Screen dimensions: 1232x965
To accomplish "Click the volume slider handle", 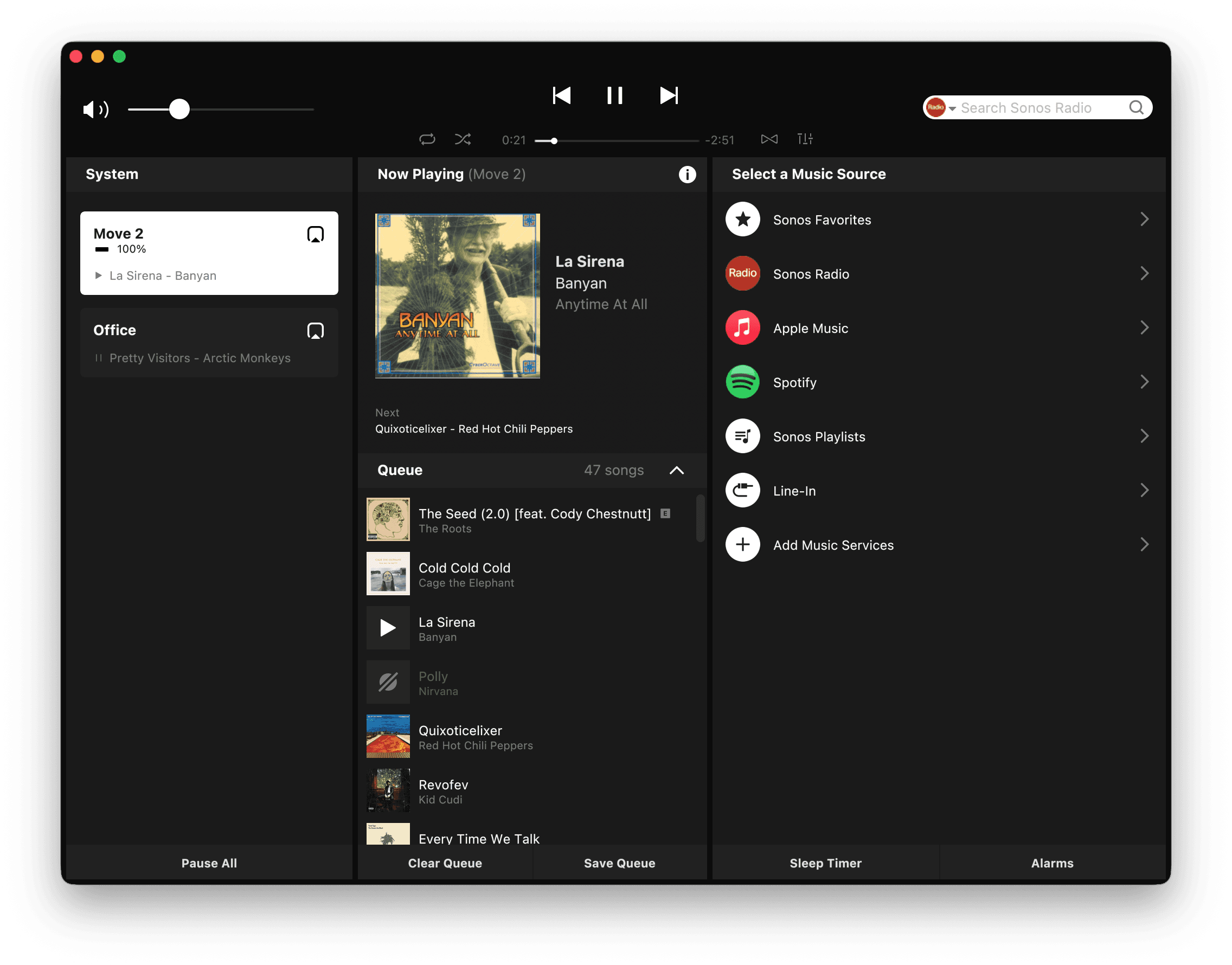I will (179, 110).
